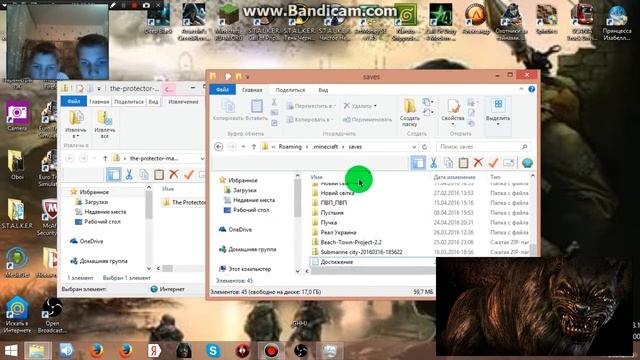
Task: Open Извлечь в dropdown in the-protector window
Action: pyautogui.click(x=76, y=124)
